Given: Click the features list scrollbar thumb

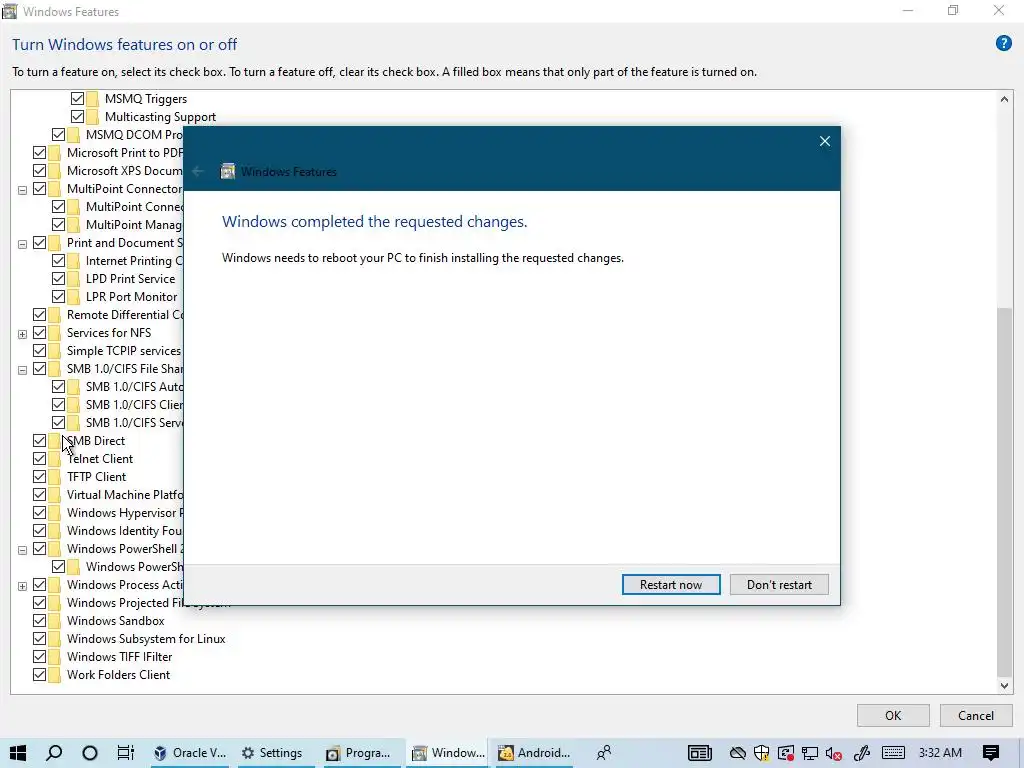Looking at the screenshot, I should [1004, 492].
